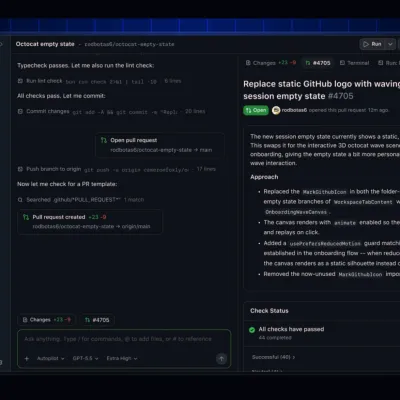Click 'Typecheck passes' message text
The image size is (400, 400).
pyautogui.click(x=86, y=65)
